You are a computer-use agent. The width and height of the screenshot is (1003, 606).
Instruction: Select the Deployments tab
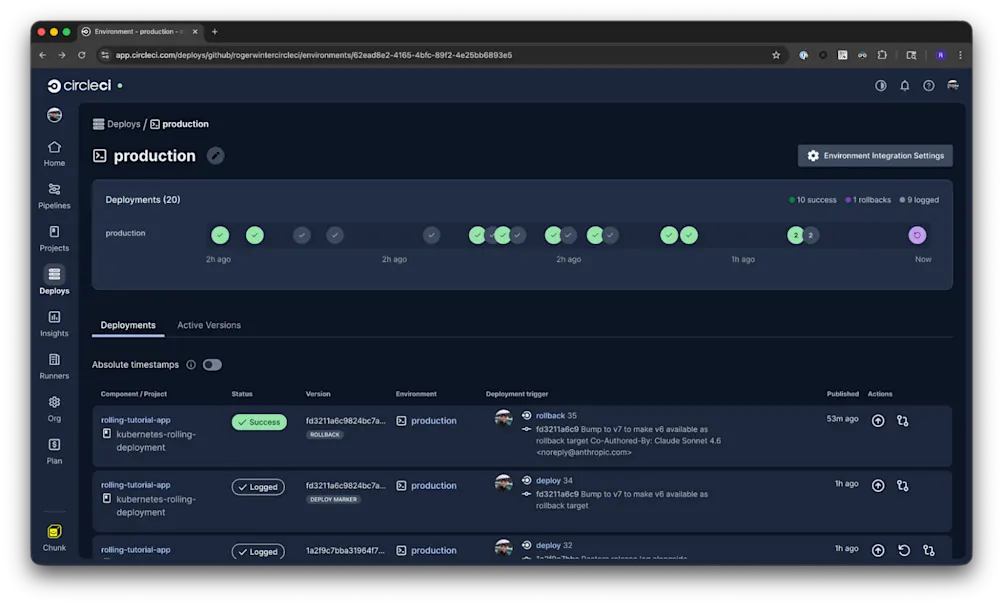[127, 325]
